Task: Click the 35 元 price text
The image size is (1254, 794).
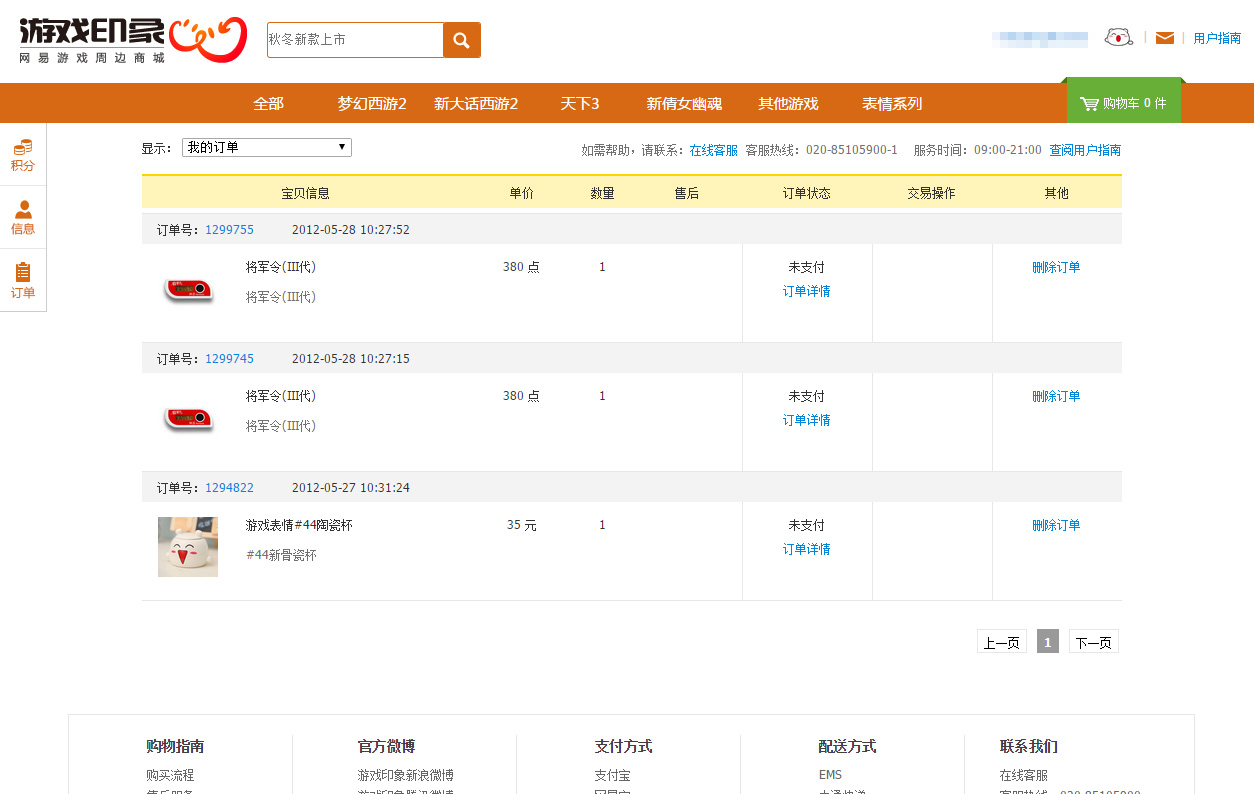Action: click(522, 525)
